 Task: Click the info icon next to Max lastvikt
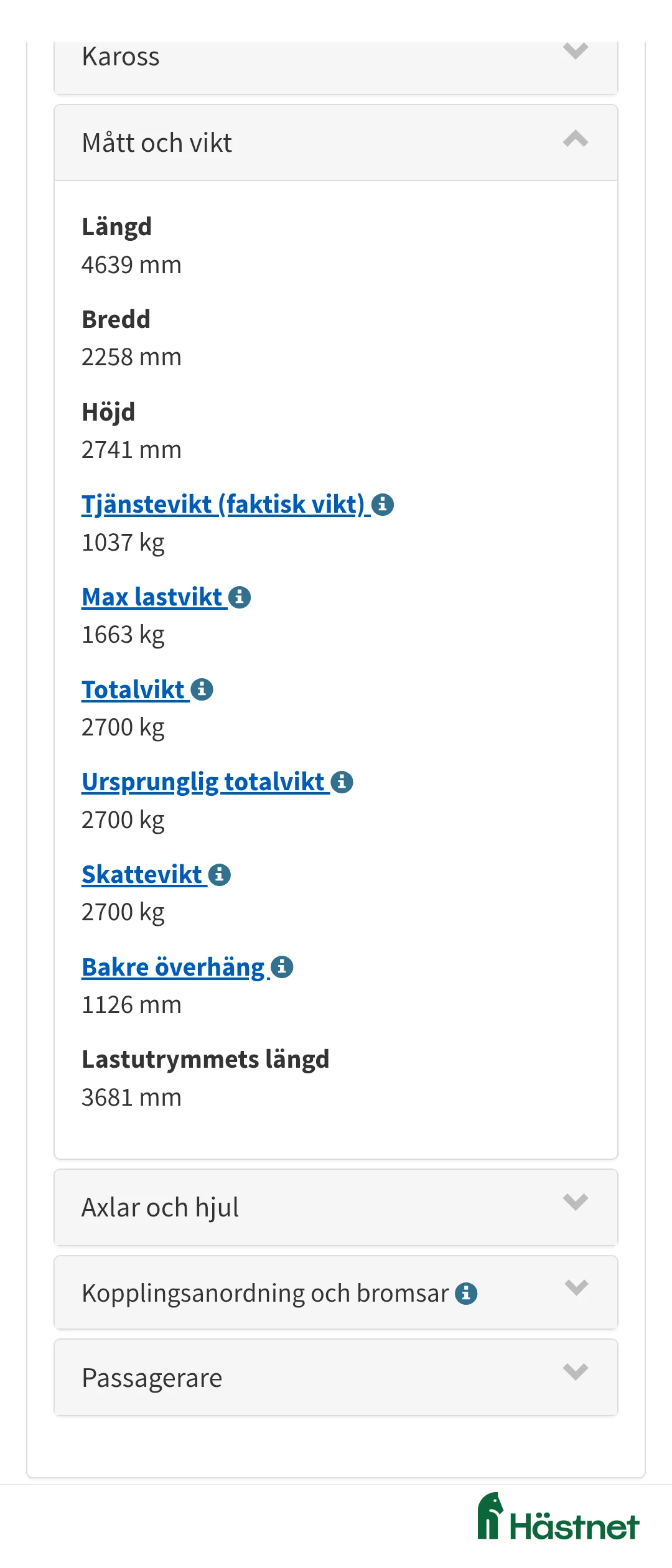click(x=241, y=597)
